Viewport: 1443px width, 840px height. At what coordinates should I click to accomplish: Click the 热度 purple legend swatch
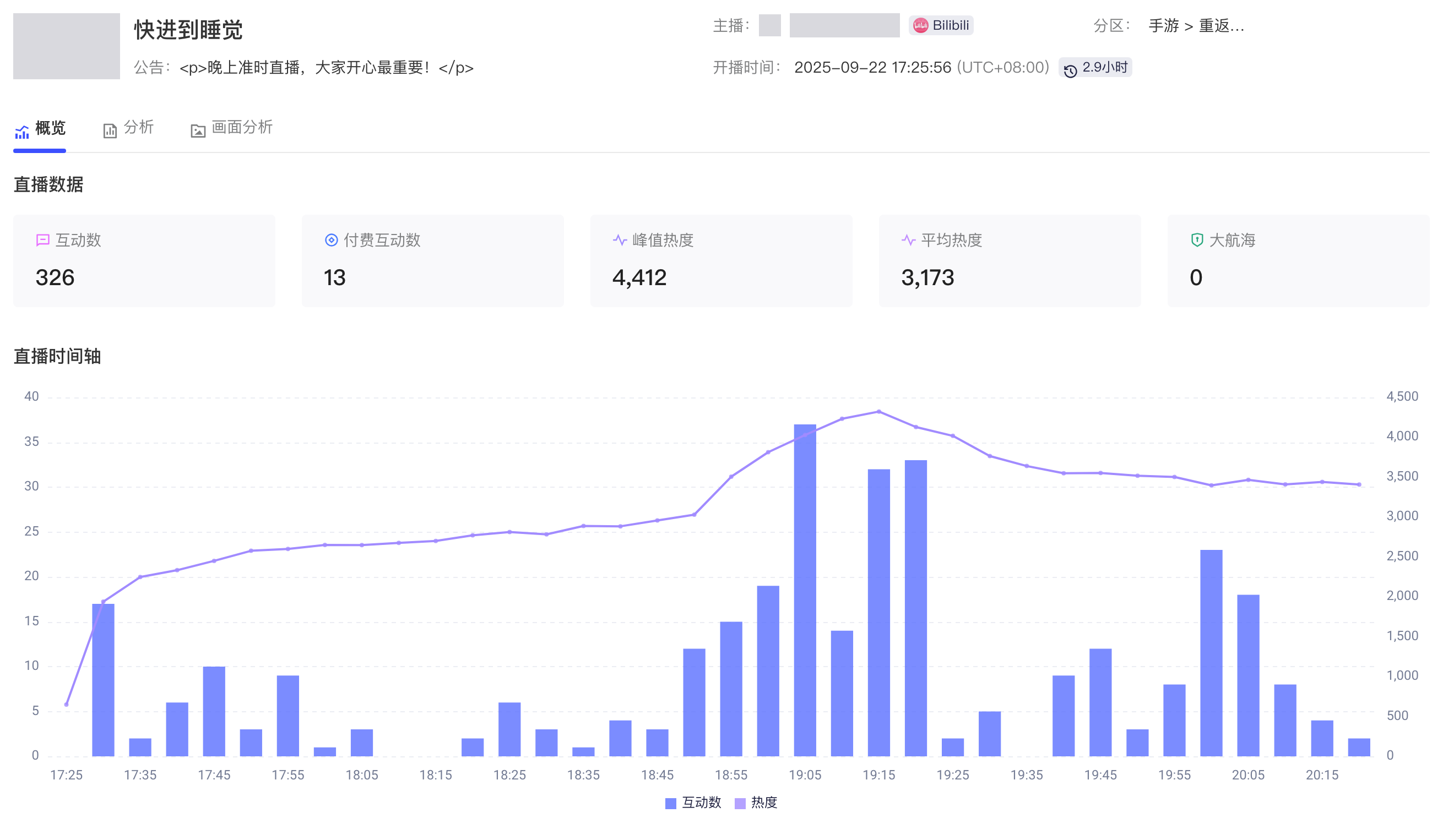tap(740, 803)
